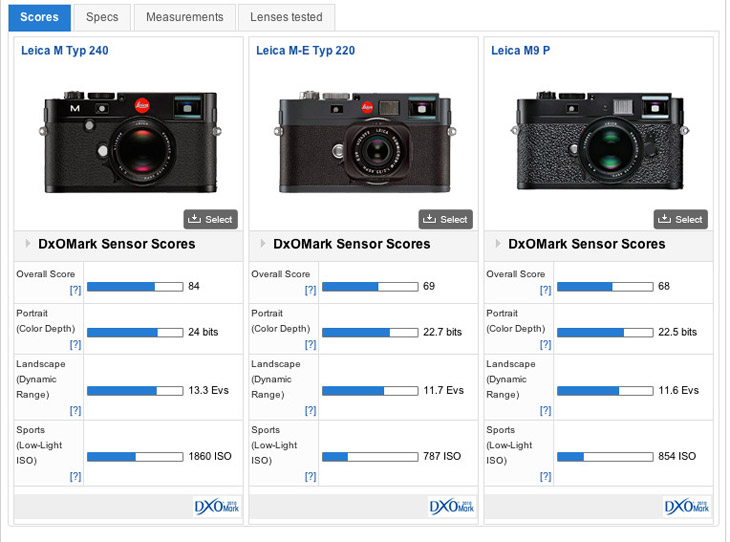The height and width of the screenshot is (542, 730).
Task: Select the Leica M9 P camera
Action: (x=681, y=219)
